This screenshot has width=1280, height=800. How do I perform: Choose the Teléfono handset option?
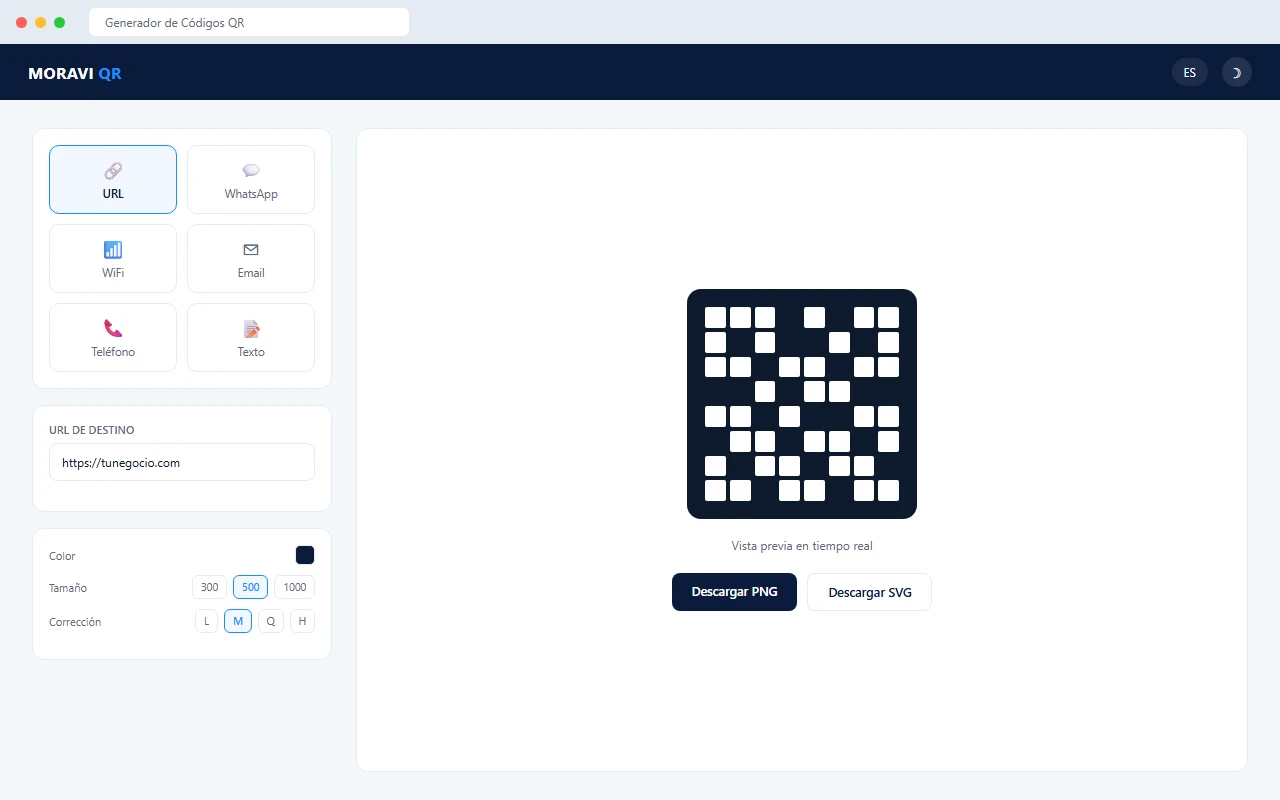point(113,338)
